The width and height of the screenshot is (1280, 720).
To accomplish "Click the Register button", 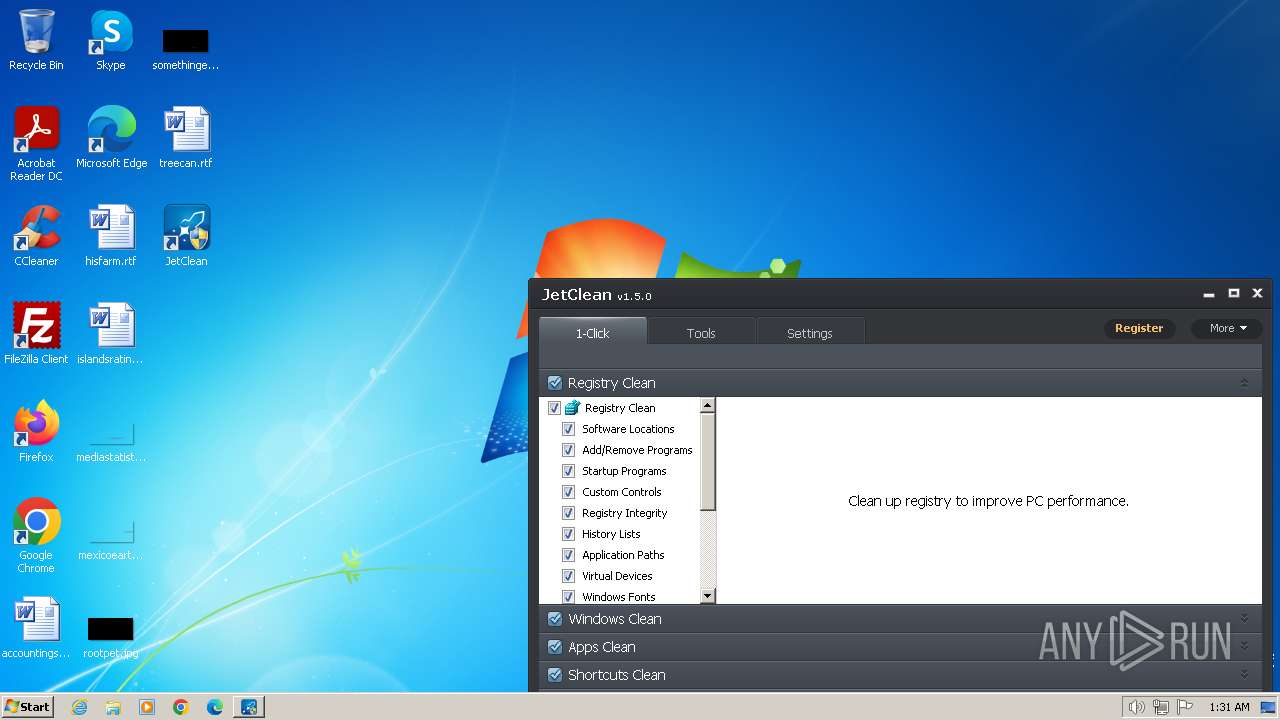I will click(1139, 328).
